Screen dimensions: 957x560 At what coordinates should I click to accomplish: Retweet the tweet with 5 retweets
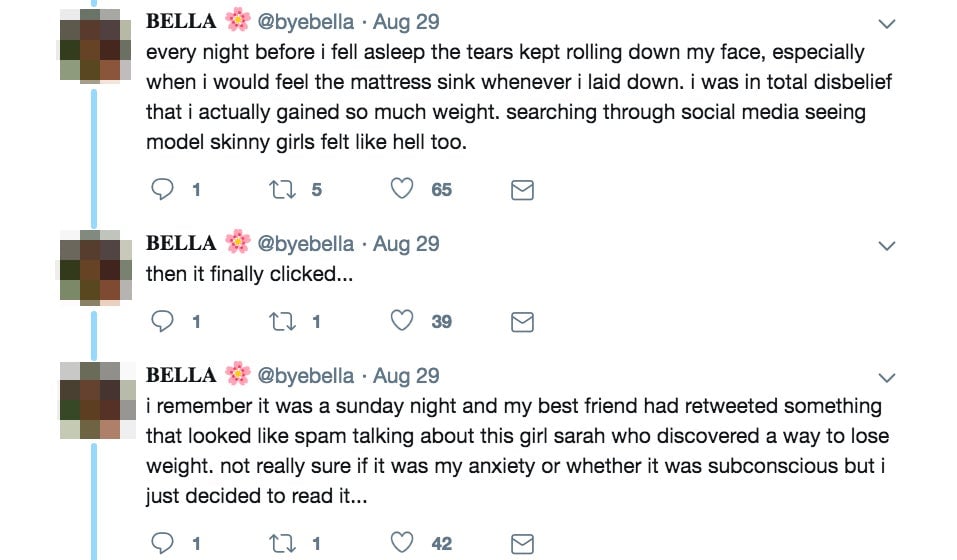(283, 189)
